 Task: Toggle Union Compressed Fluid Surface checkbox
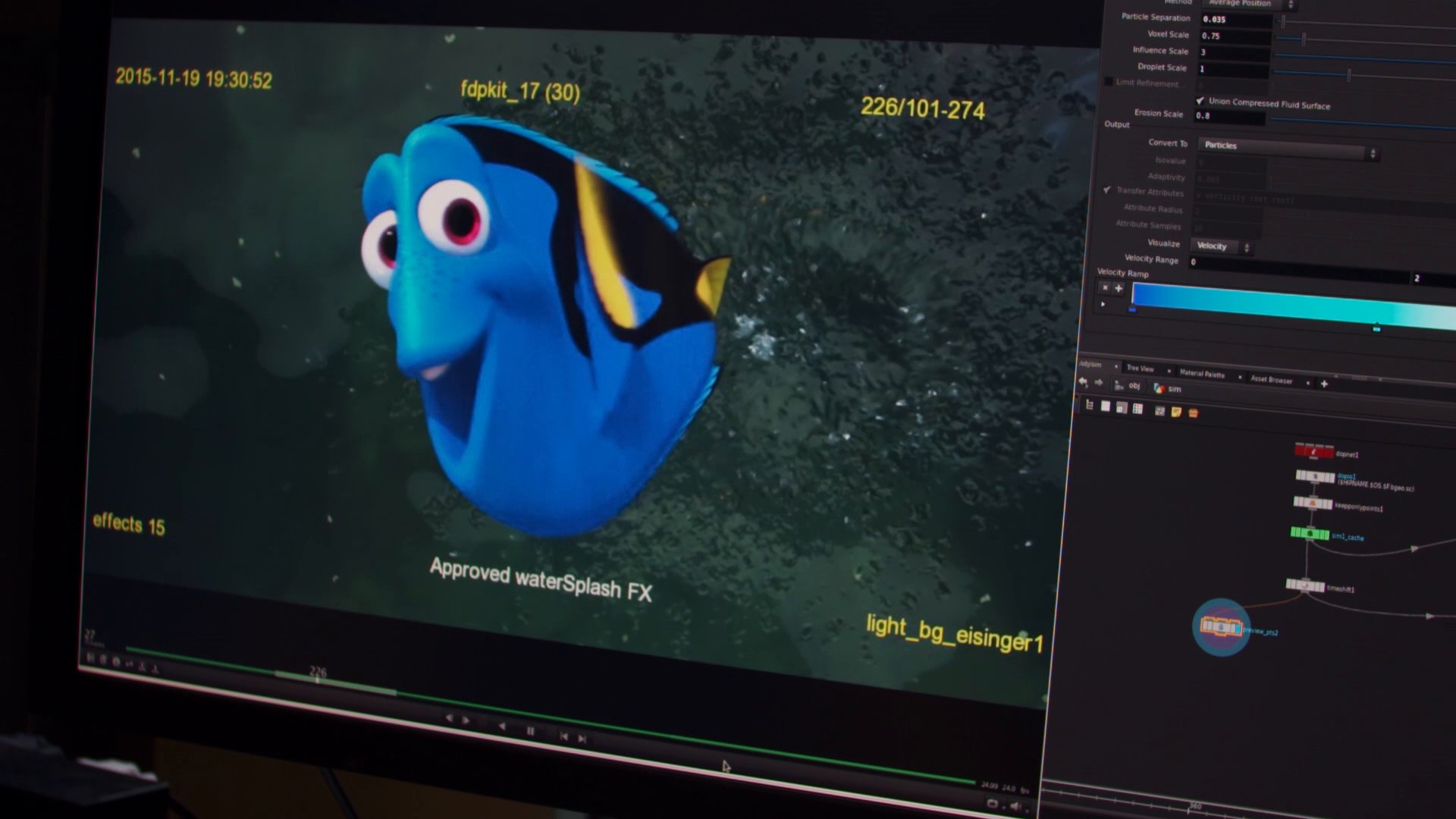point(1200,100)
